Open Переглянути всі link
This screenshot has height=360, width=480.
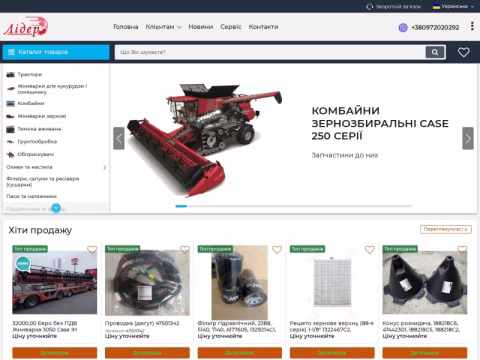[446, 229]
